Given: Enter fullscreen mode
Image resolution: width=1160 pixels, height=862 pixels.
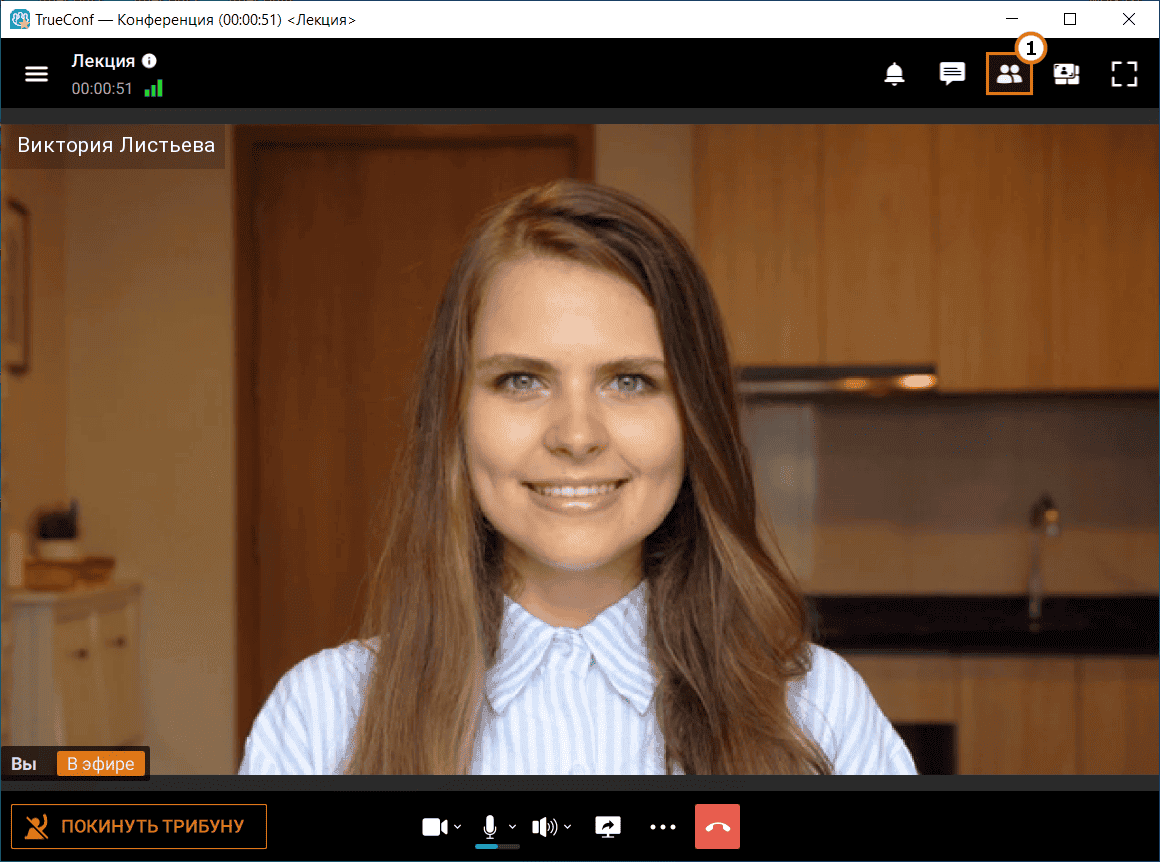Looking at the screenshot, I should 1124,74.
